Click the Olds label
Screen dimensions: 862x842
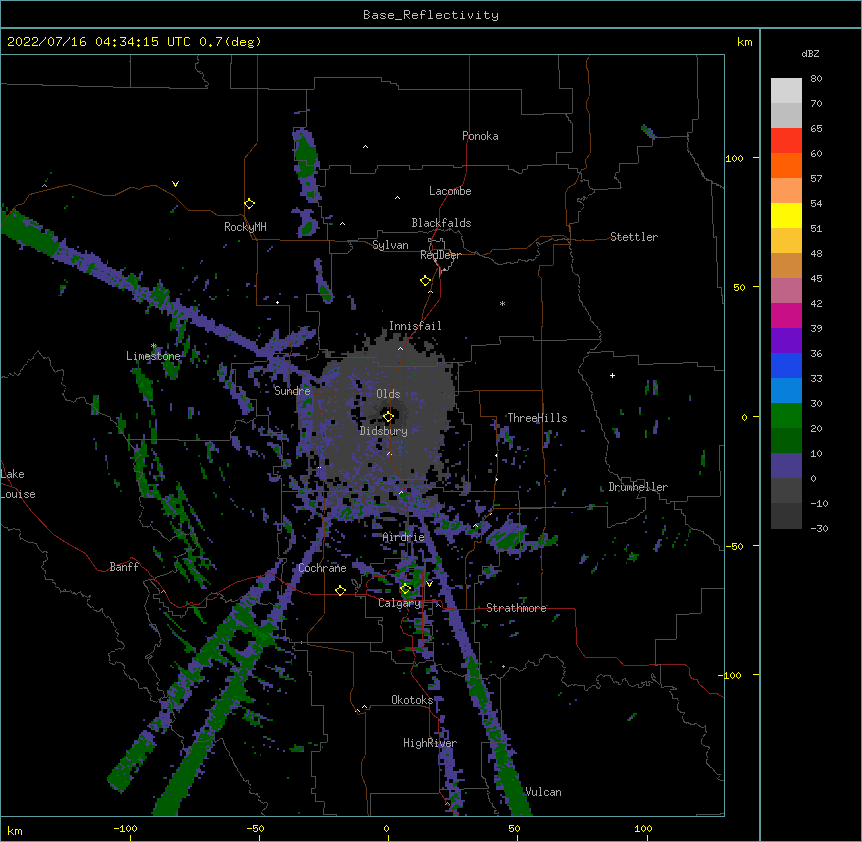(x=388, y=394)
